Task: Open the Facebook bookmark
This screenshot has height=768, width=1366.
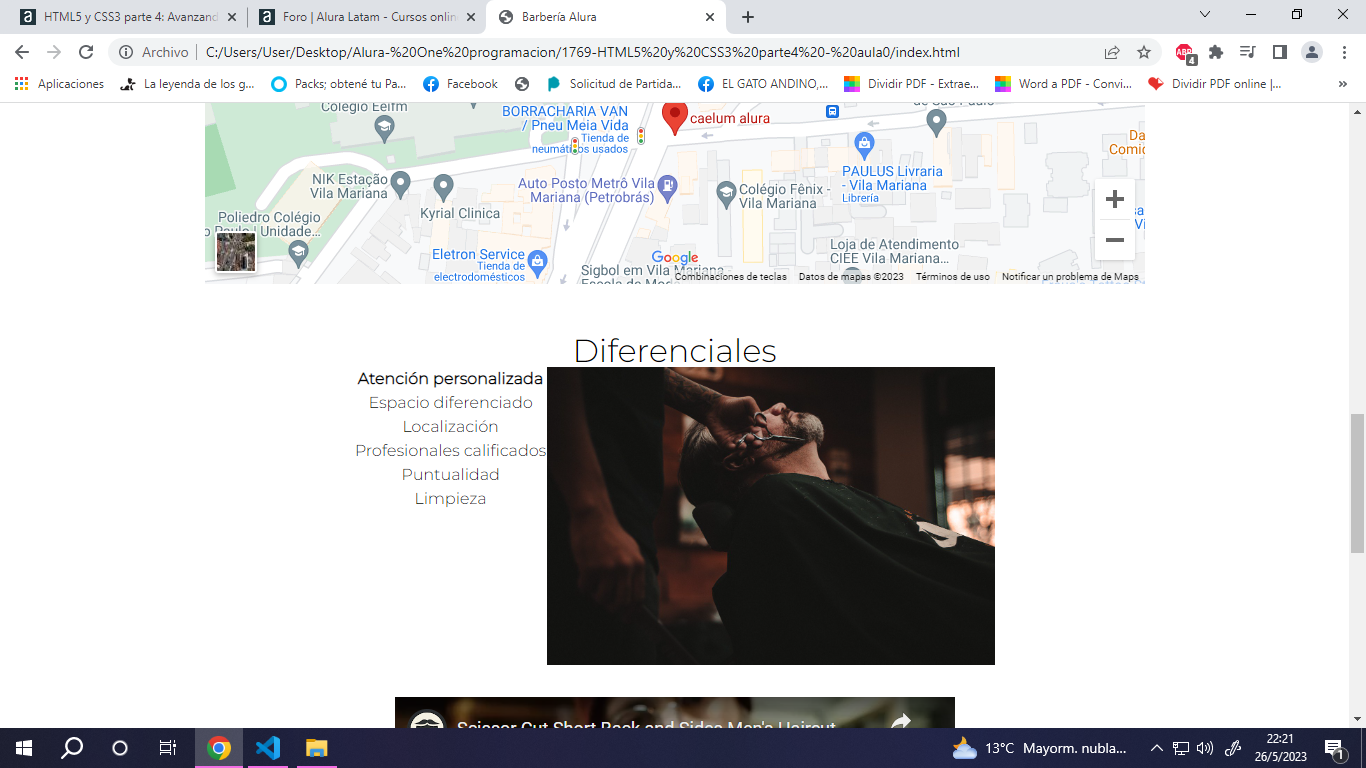Action: tap(460, 84)
